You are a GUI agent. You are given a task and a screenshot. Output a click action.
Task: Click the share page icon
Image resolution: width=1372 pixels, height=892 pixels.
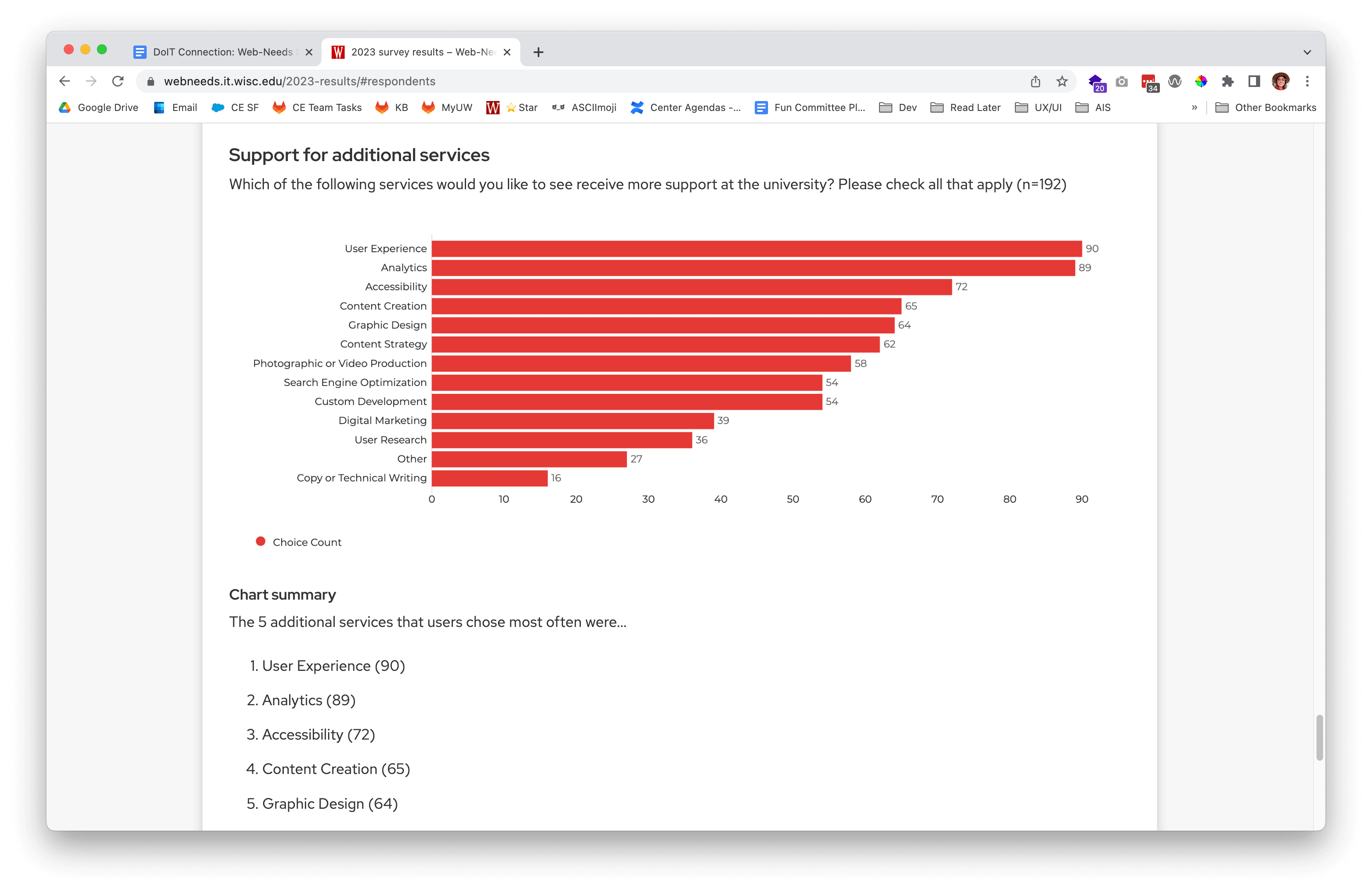(x=1035, y=81)
